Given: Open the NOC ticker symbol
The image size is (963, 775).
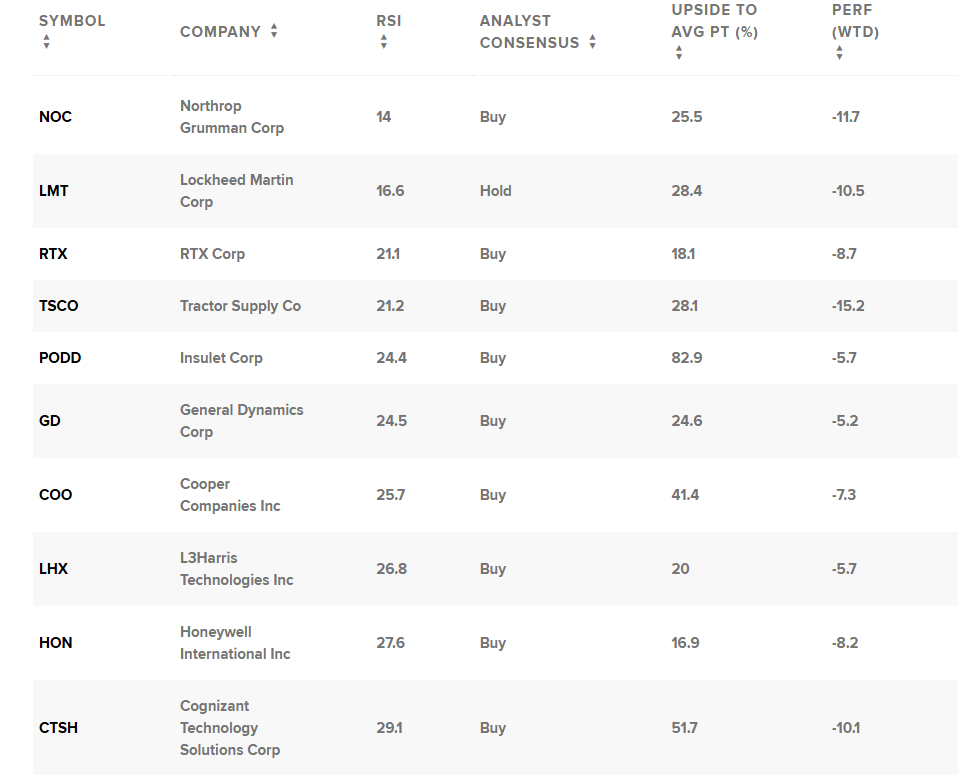Looking at the screenshot, I should pyautogui.click(x=55, y=117).
